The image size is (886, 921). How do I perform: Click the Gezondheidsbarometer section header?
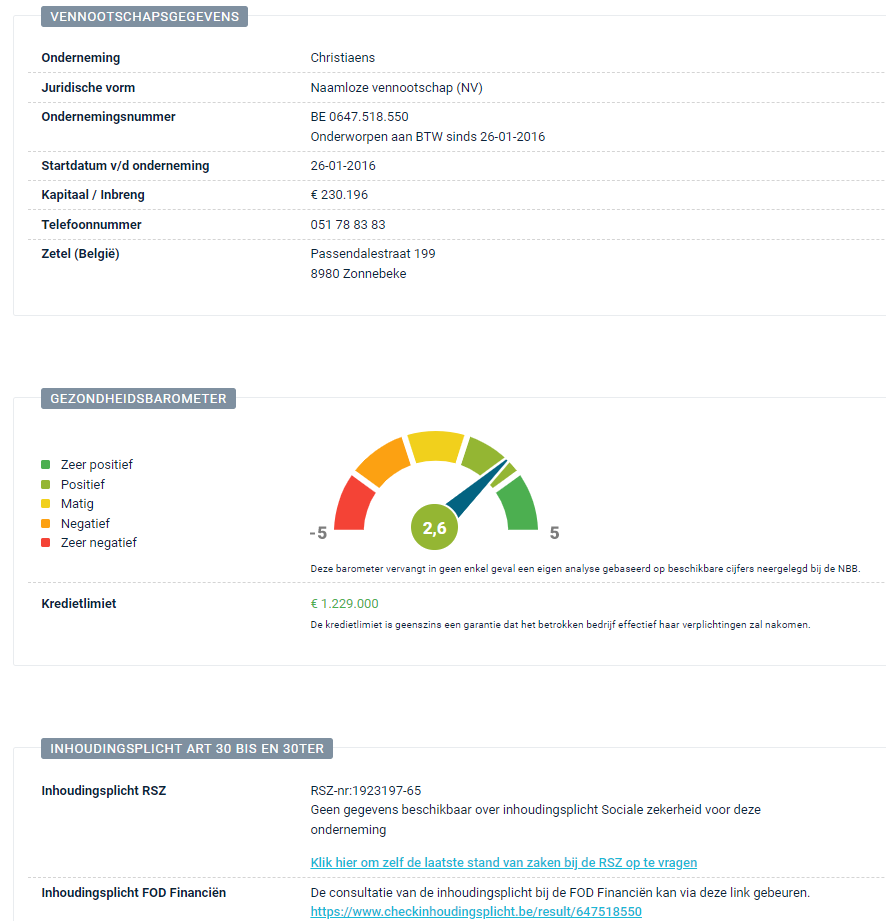(138, 399)
